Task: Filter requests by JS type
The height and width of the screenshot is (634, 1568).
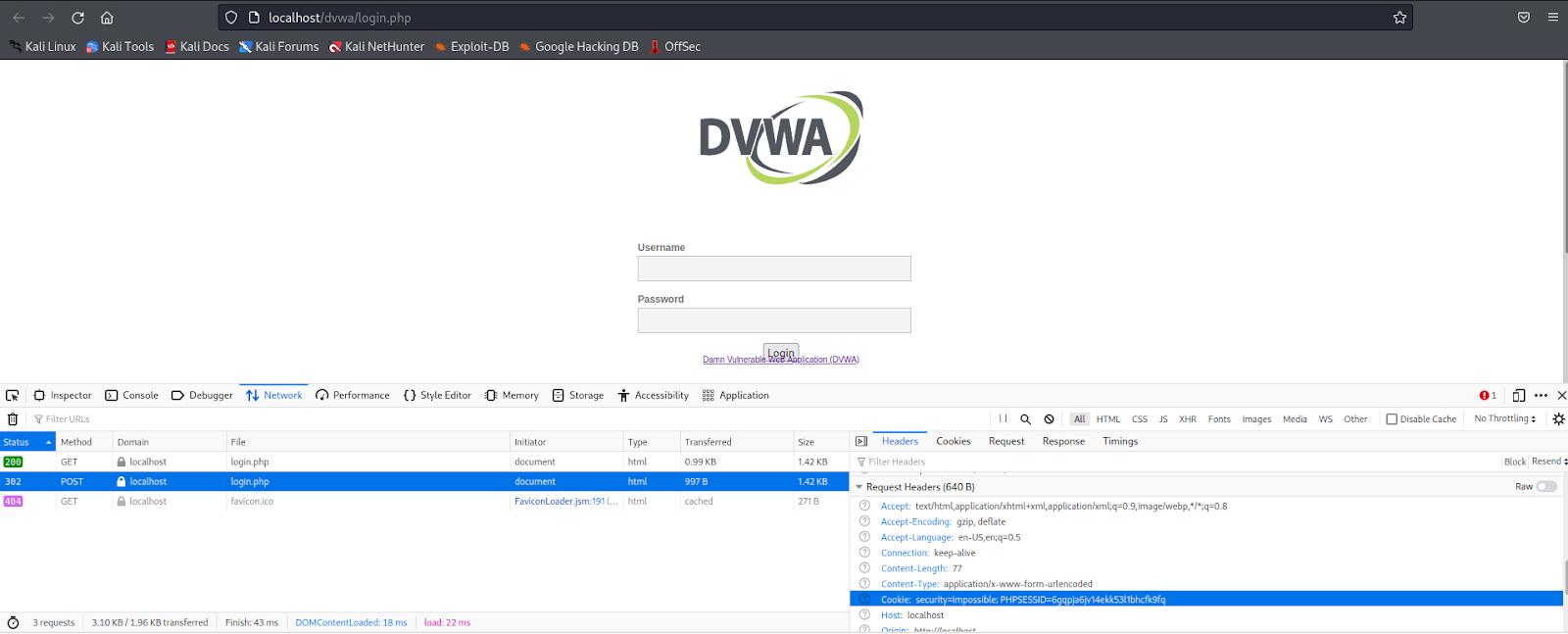Action: point(1163,419)
